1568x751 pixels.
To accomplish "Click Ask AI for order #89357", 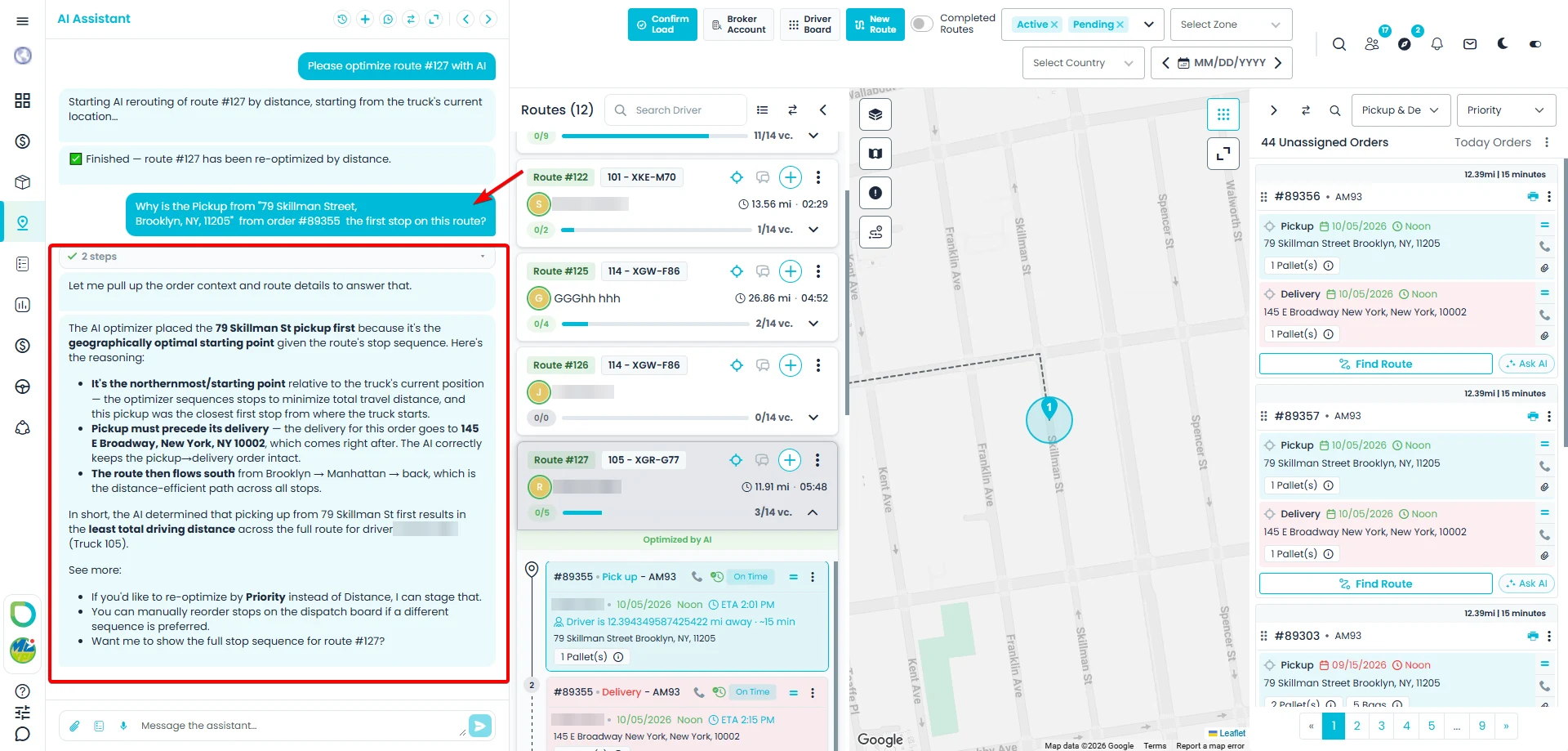I will click(1526, 583).
